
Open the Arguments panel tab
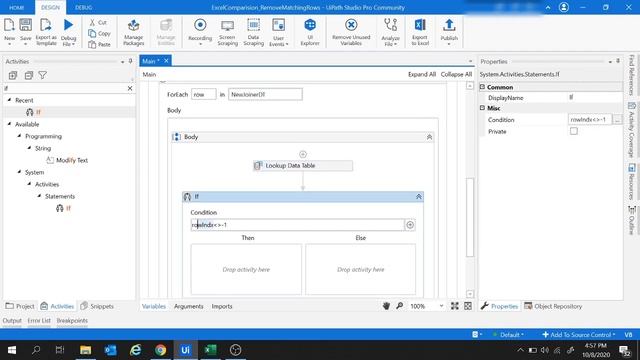coord(189,306)
